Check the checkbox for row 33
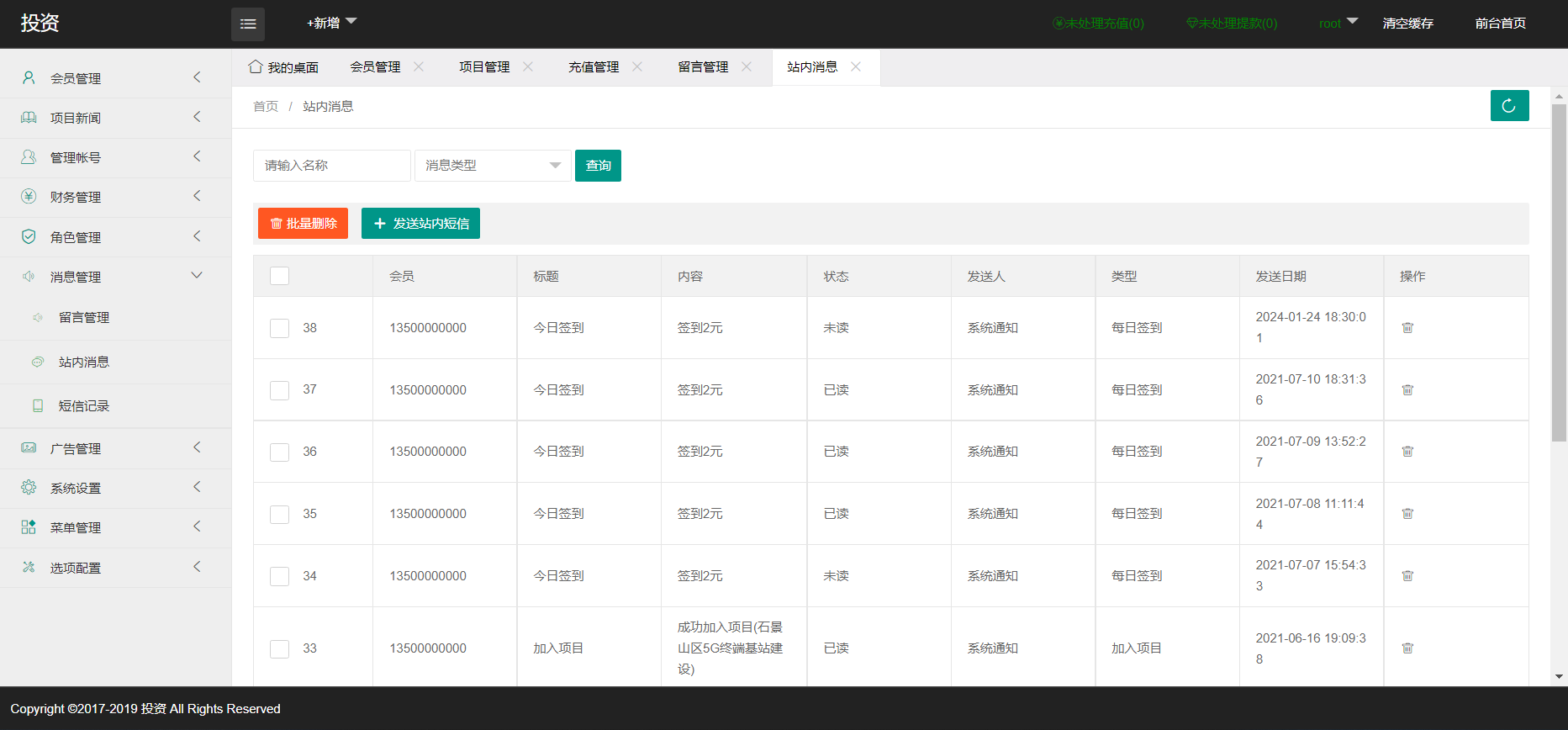1568x730 pixels. tap(279, 648)
